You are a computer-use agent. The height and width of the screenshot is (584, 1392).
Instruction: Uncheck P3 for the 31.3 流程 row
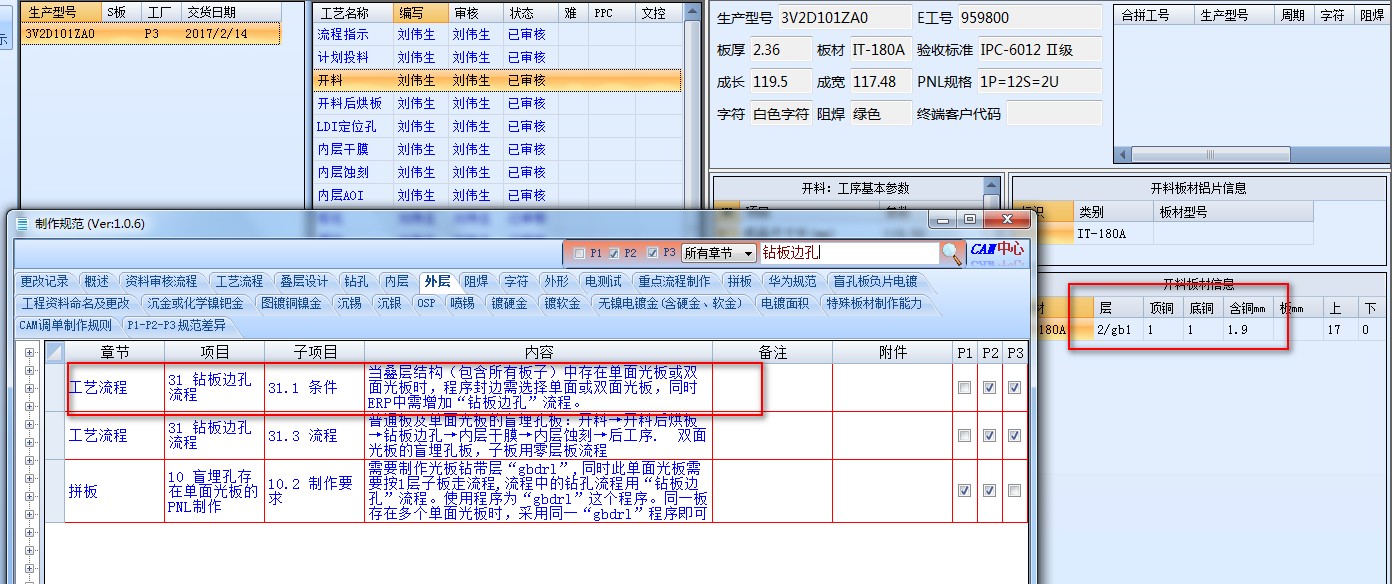pos(1015,436)
